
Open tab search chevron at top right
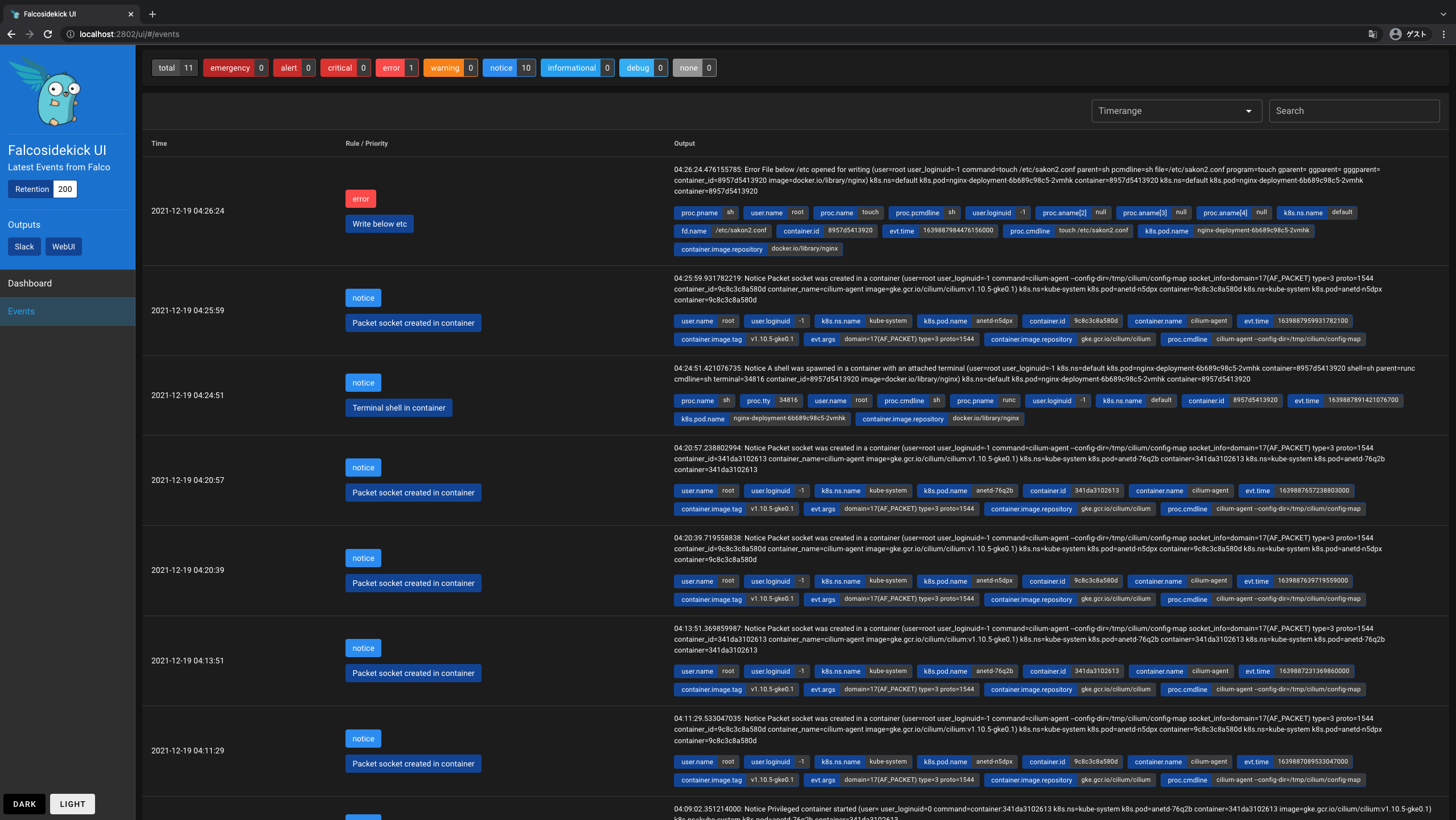(1443, 14)
